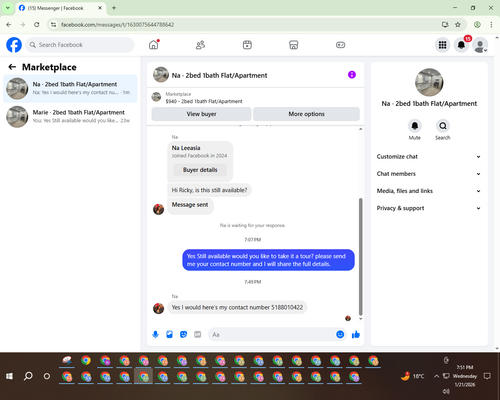Go back using the Marketplace arrow

[12, 67]
